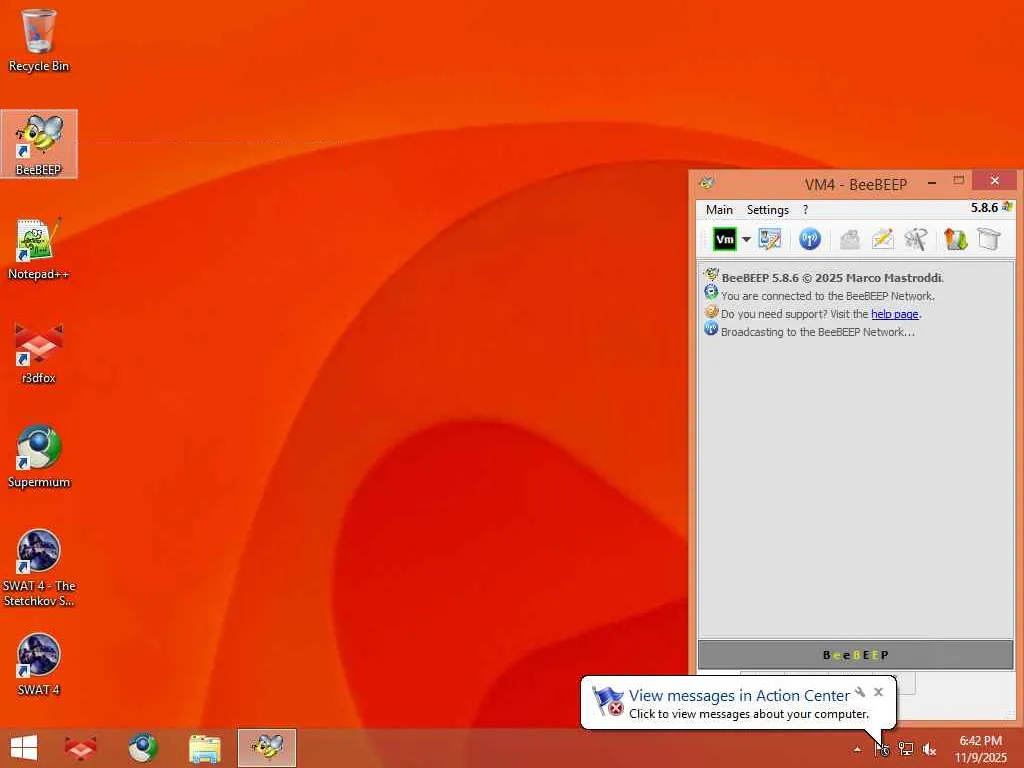Click the Action Center flag tray icon
The image size is (1024, 768).
tap(882, 749)
